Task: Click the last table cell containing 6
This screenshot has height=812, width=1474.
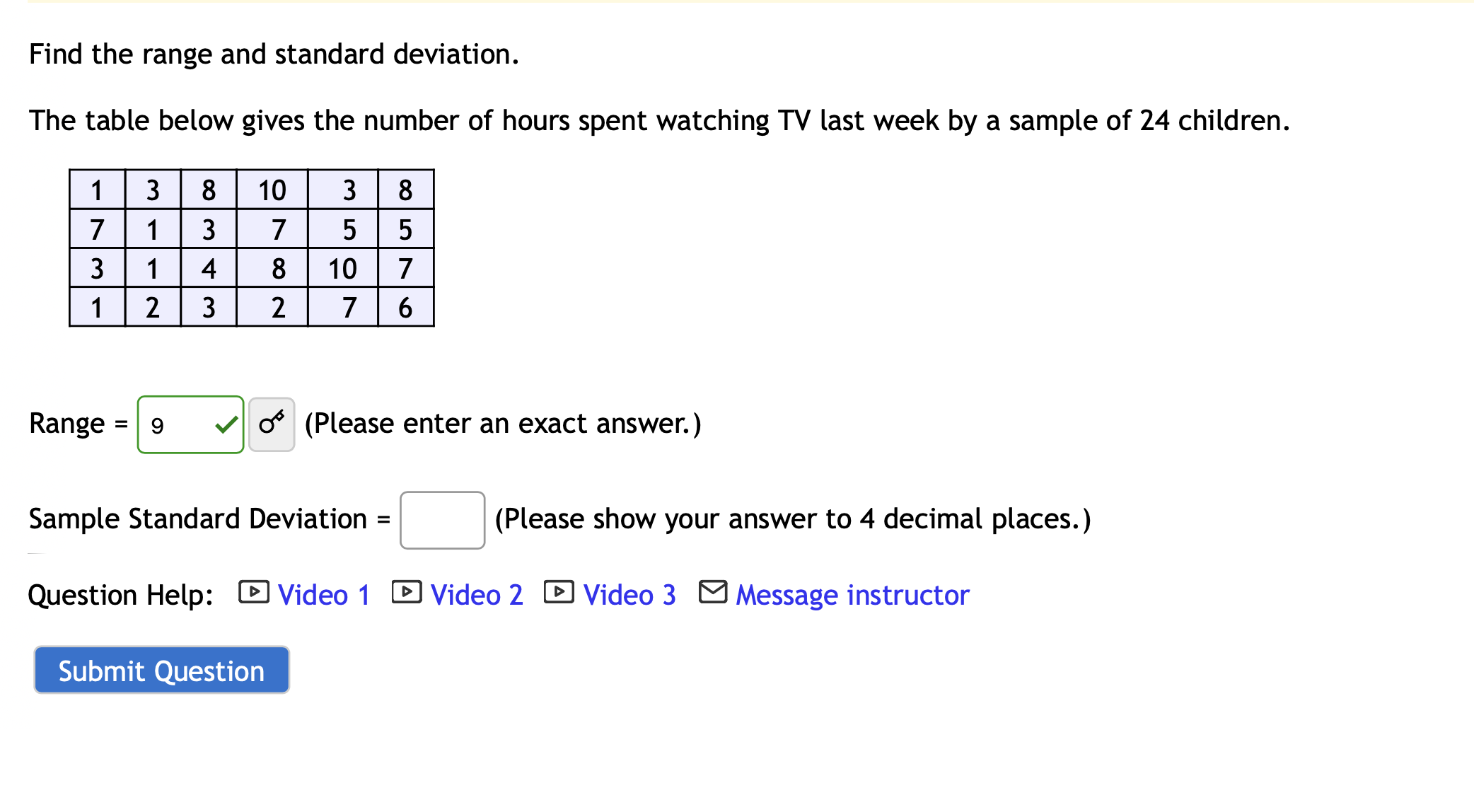Action: (405, 306)
